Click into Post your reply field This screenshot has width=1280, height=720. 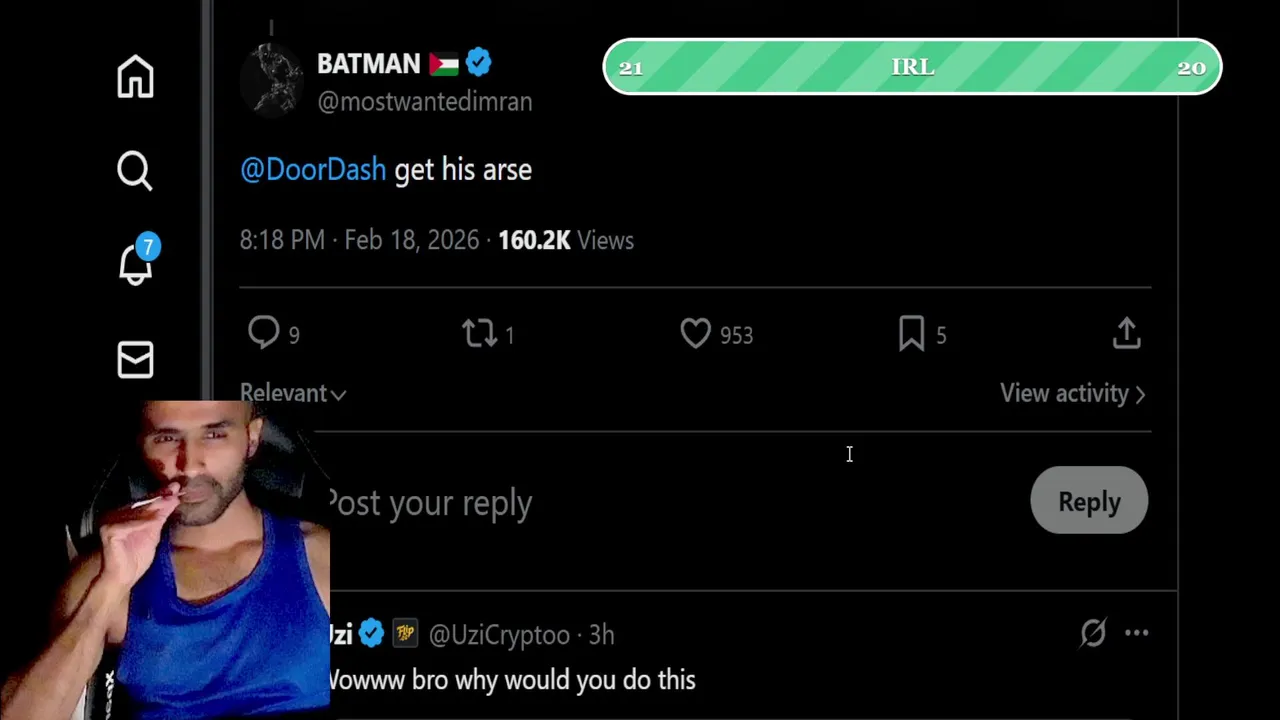point(600,502)
